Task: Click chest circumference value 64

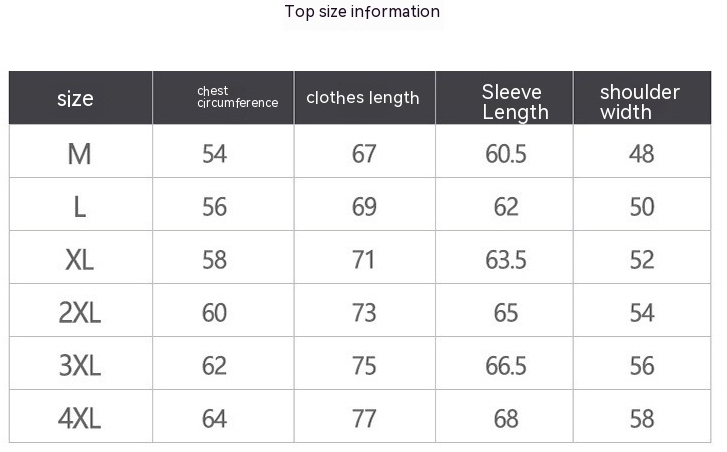Action: (x=214, y=419)
